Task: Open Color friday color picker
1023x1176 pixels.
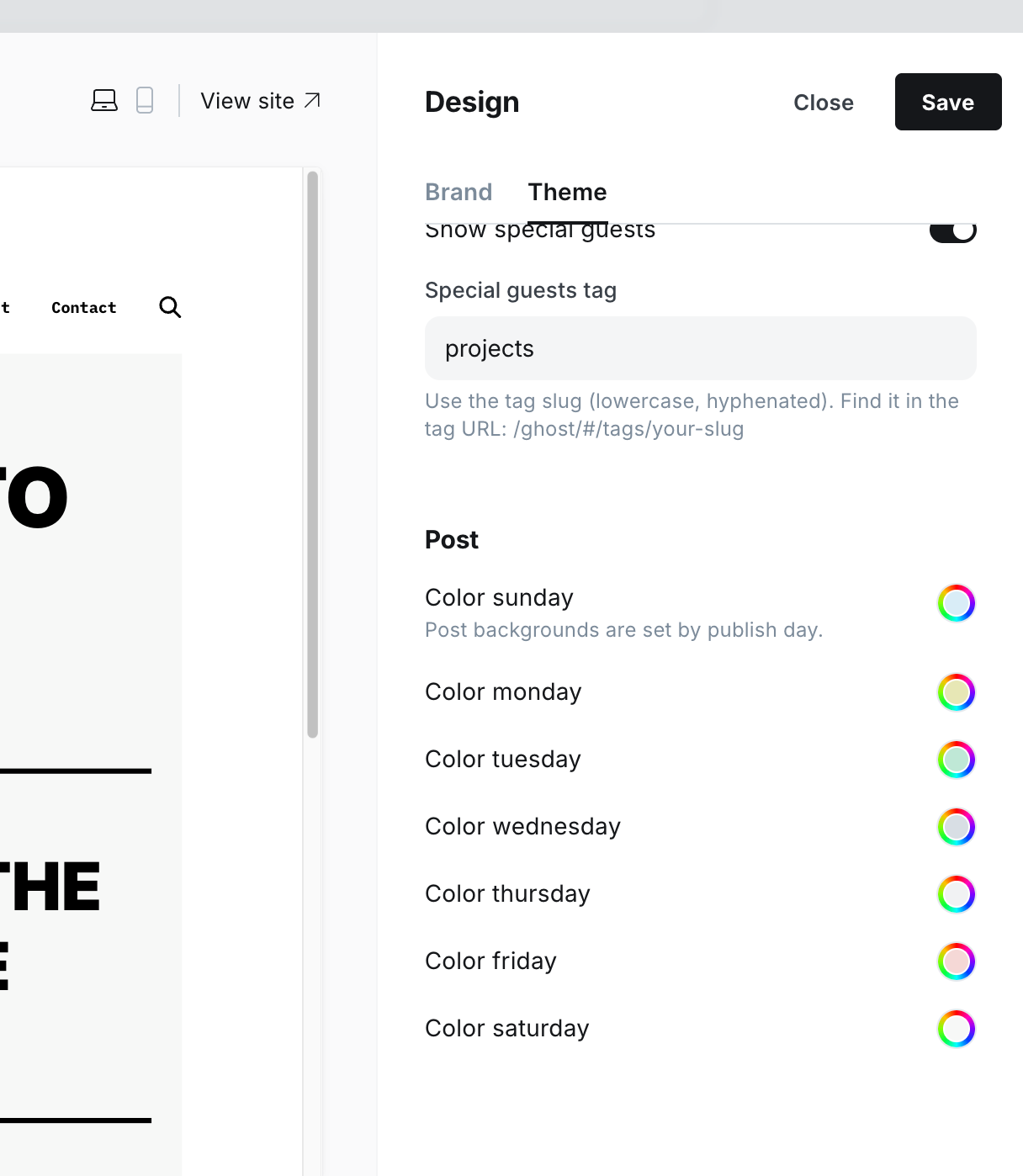Action: 956,961
